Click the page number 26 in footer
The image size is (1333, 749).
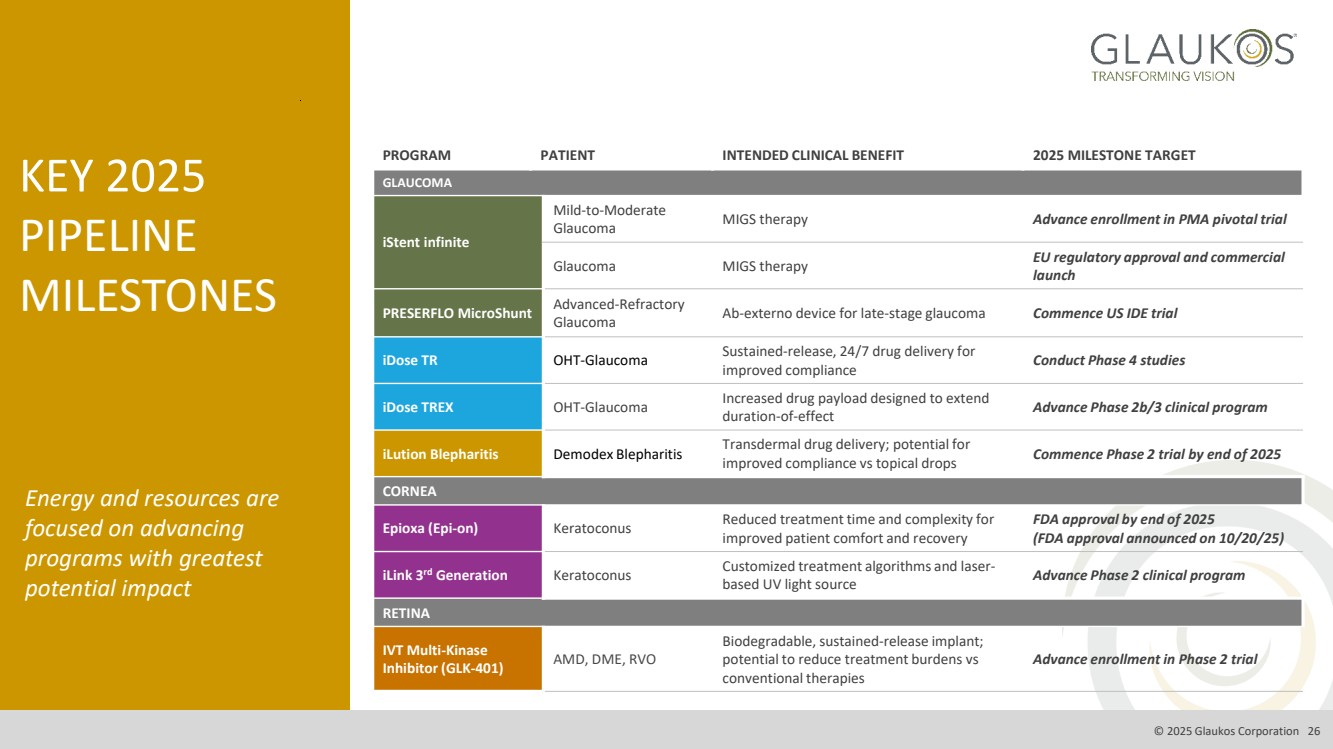click(x=1313, y=731)
